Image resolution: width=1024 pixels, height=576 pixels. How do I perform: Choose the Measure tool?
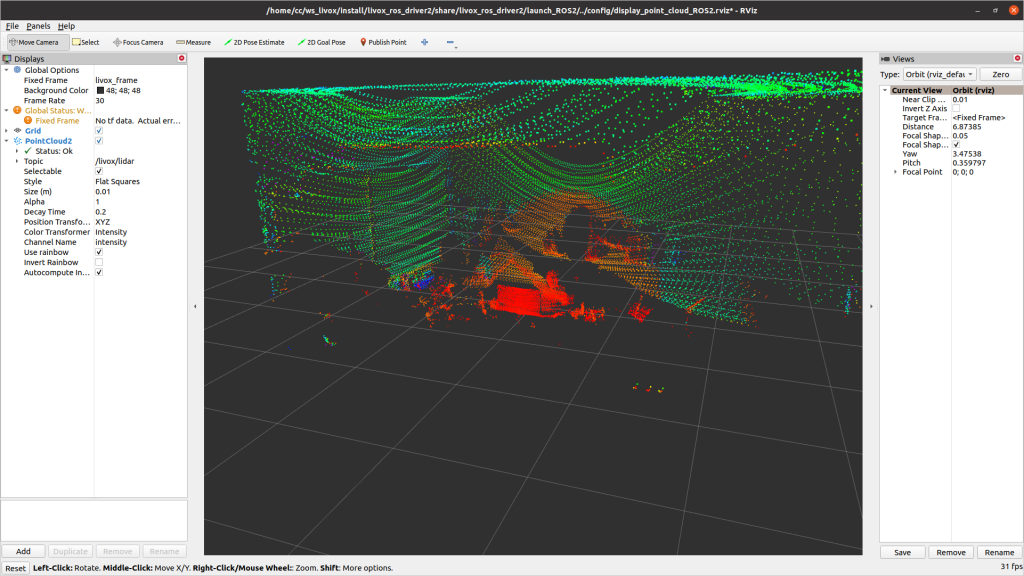click(193, 42)
